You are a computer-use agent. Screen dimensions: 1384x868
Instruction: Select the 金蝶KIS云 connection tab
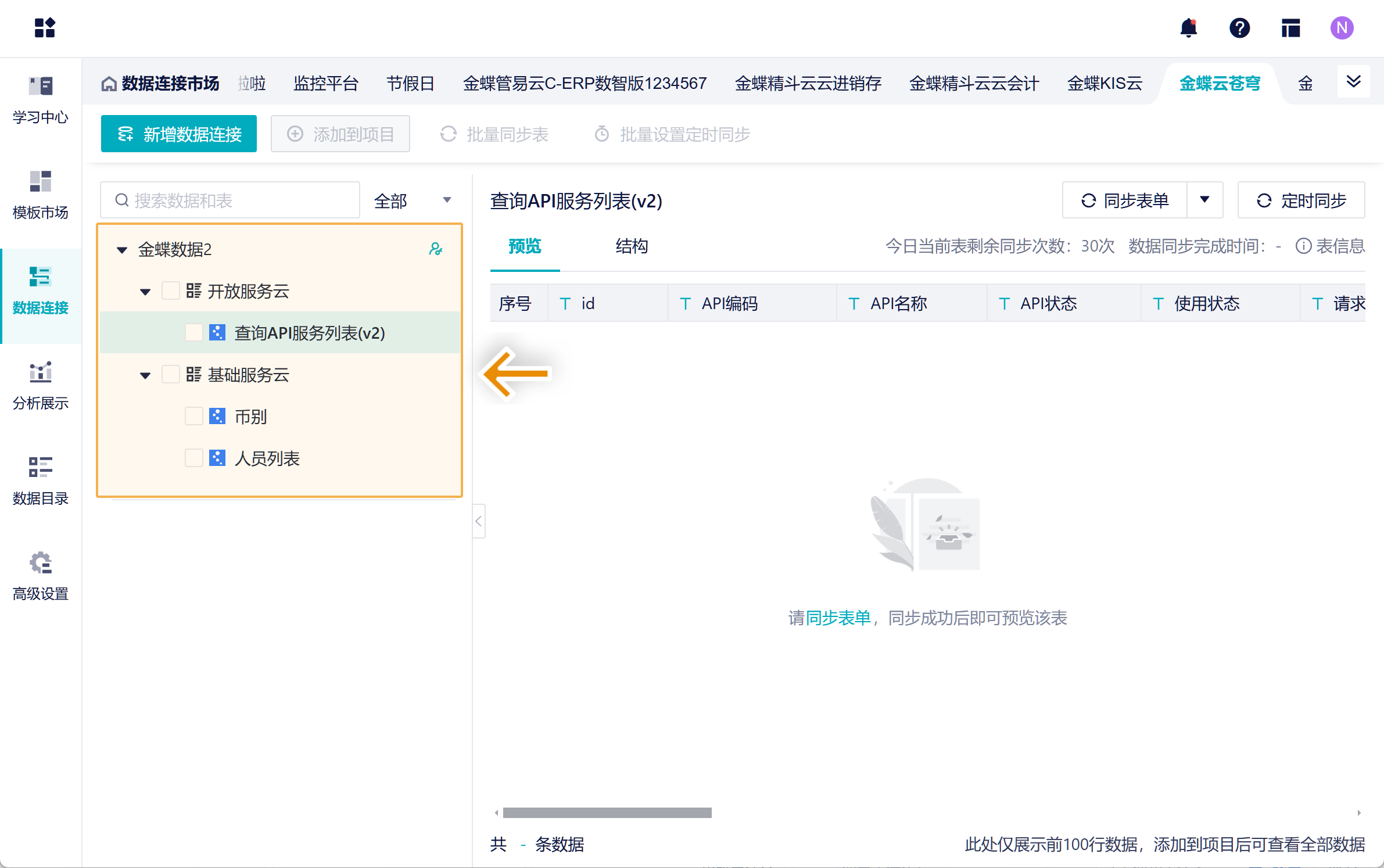pyautogui.click(x=1104, y=84)
